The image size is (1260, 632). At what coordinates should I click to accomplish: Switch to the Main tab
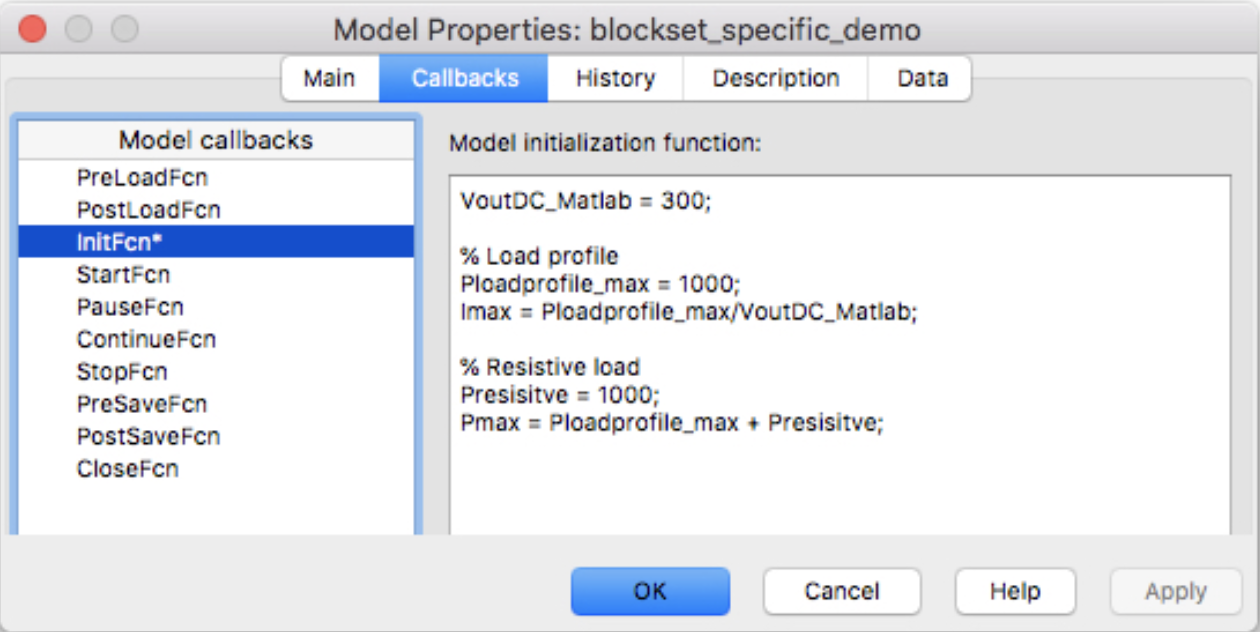(329, 79)
